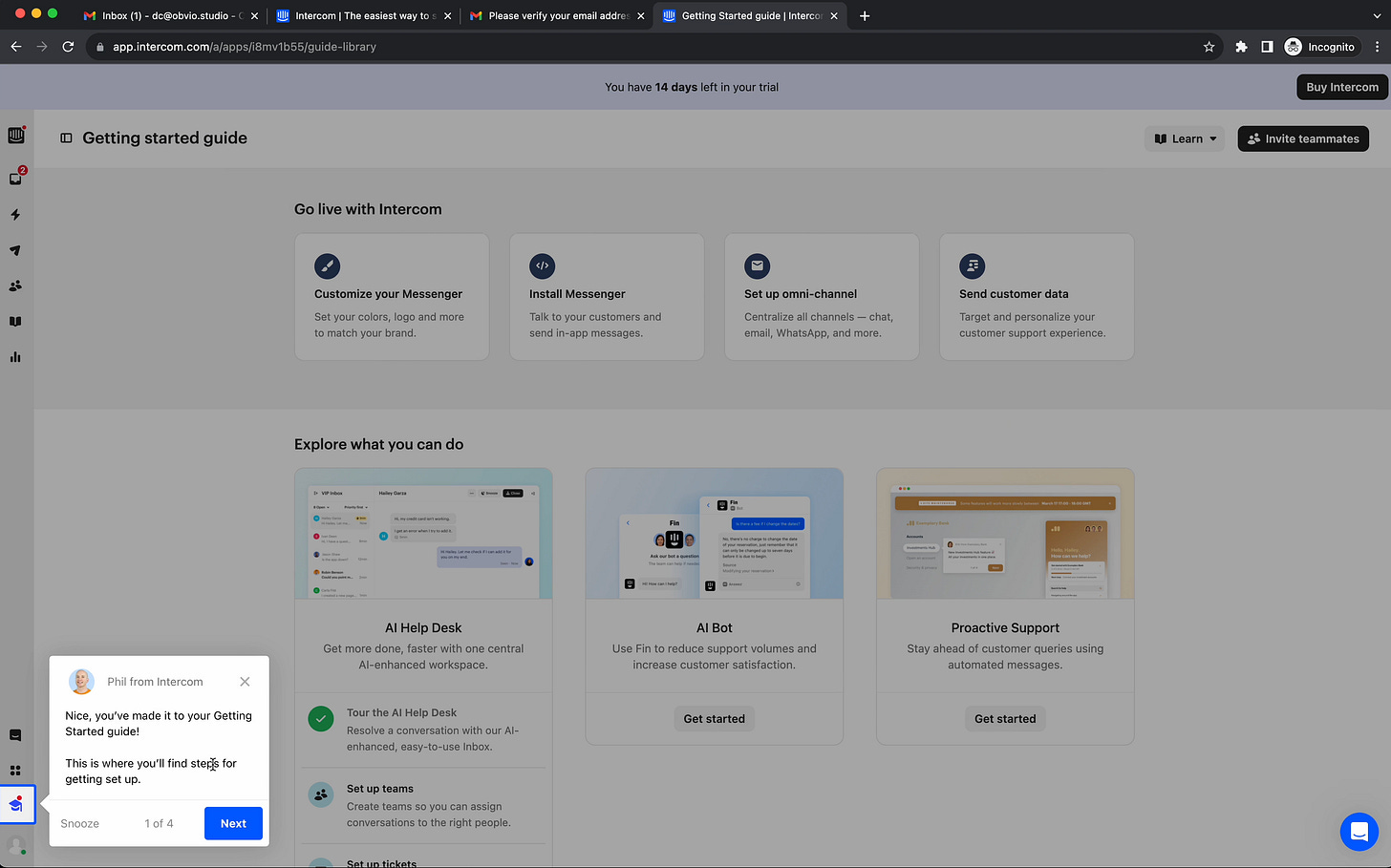The width and height of the screenshot is (1391, 868).
Task: Toggle the side panel icon beside the title
Action: 66,138
